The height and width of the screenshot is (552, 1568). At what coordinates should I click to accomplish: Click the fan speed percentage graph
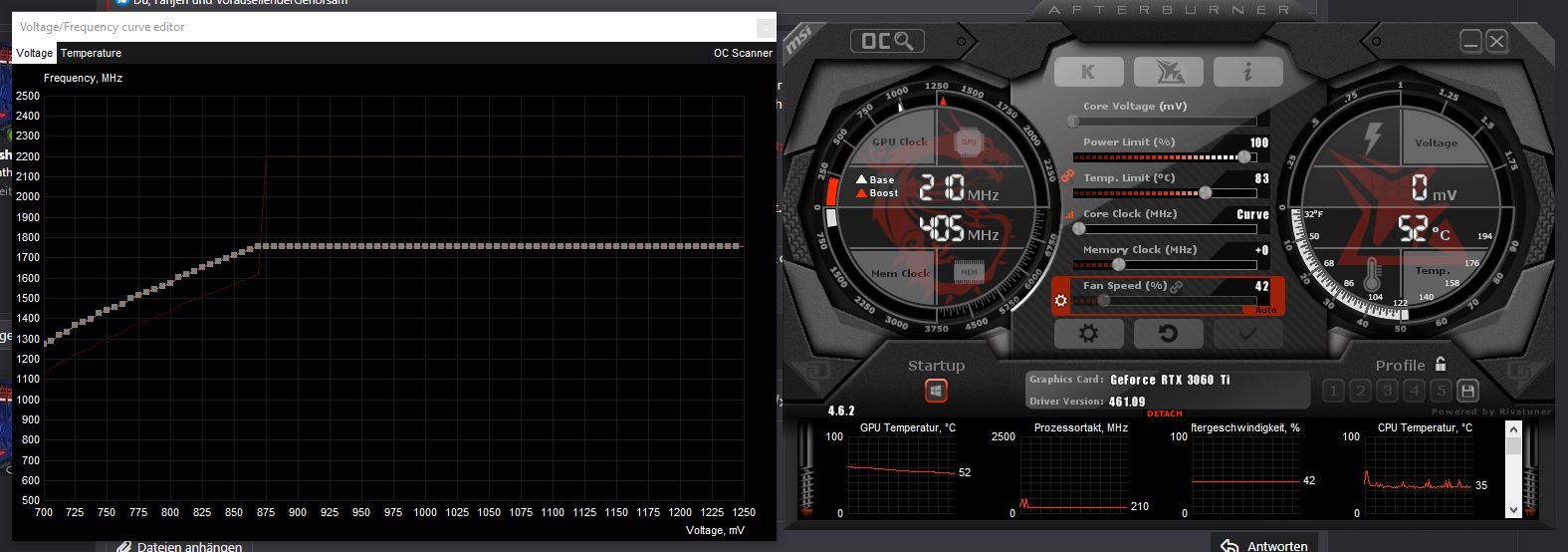1244,473
